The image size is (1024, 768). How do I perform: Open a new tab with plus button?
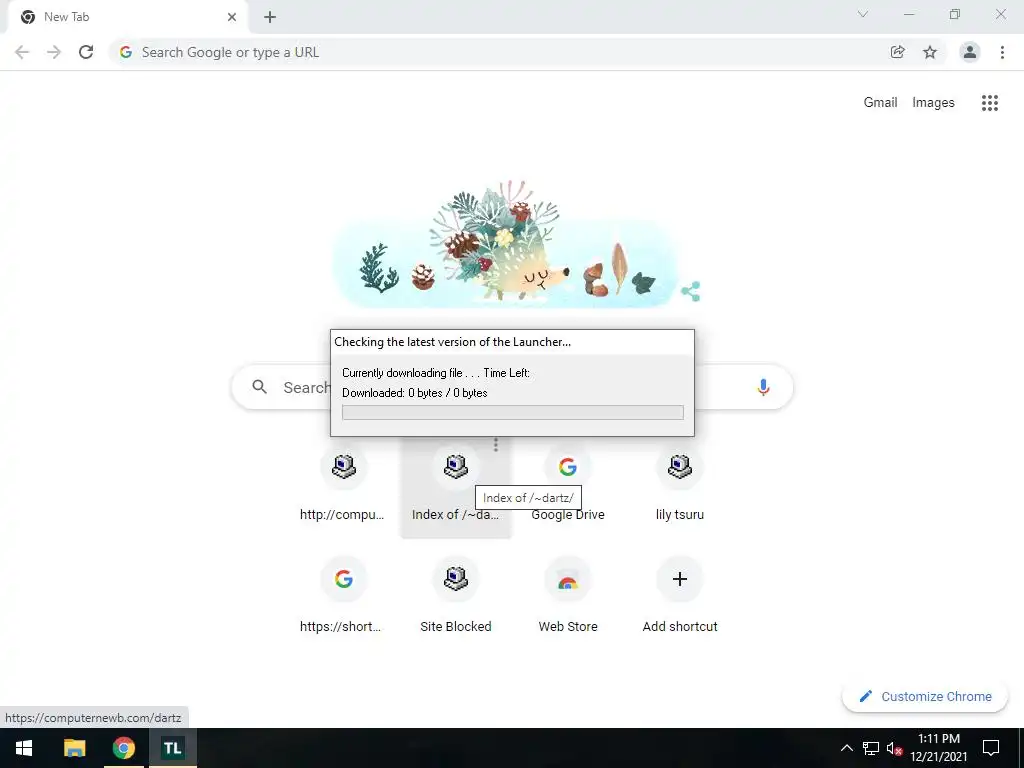pos(270,17)
